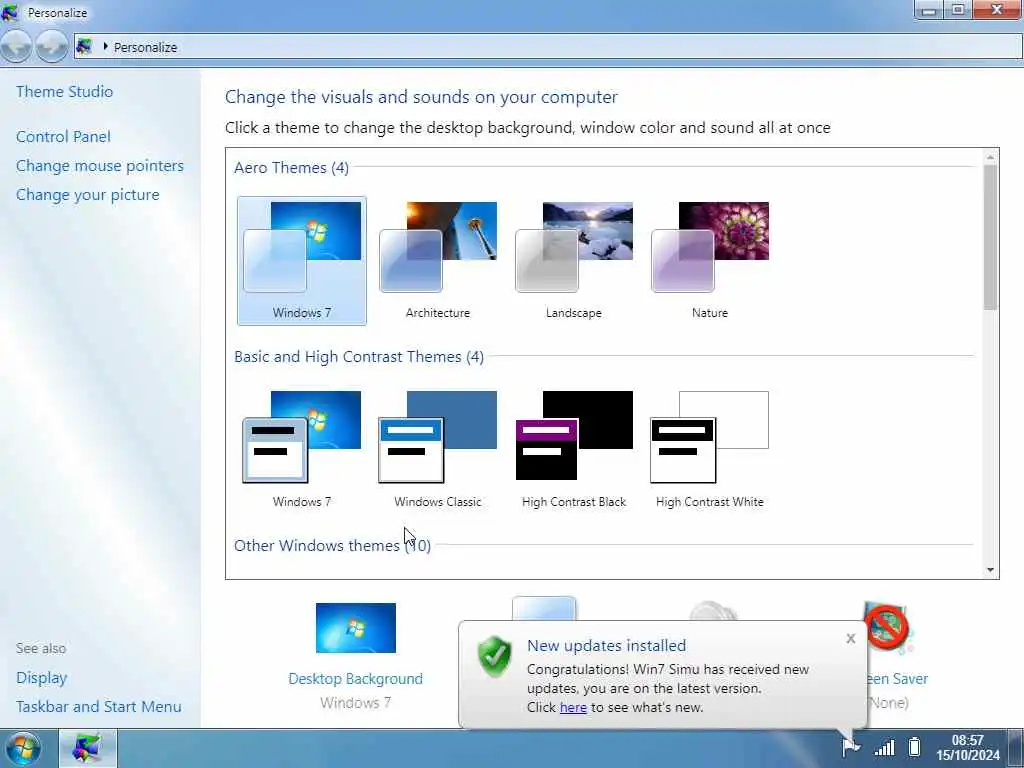Select the Landscape theme
This screenshot has width=1024, height=768.
pyautogui.click(x=573, y=261)
